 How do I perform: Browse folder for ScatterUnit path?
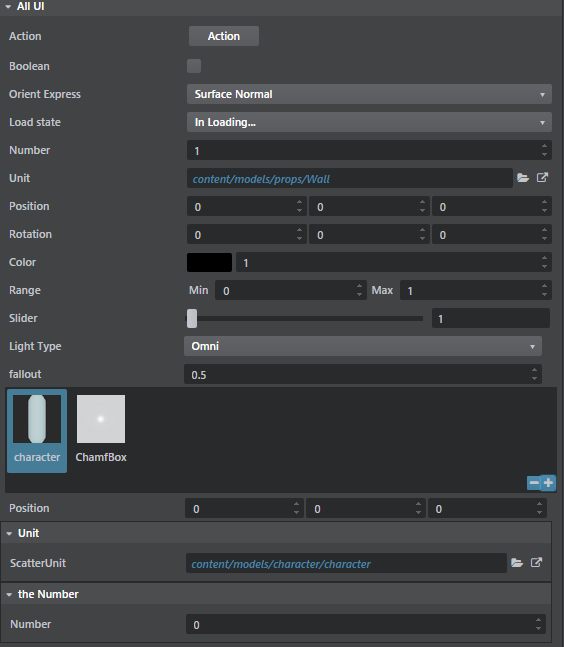(517, 563)
